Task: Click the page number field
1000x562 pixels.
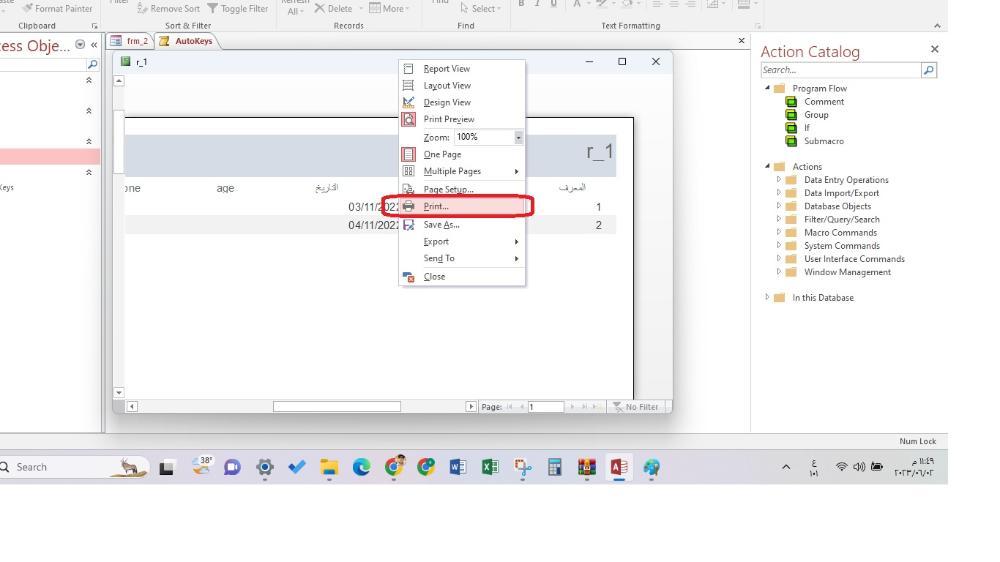Action: click(546, 407)
